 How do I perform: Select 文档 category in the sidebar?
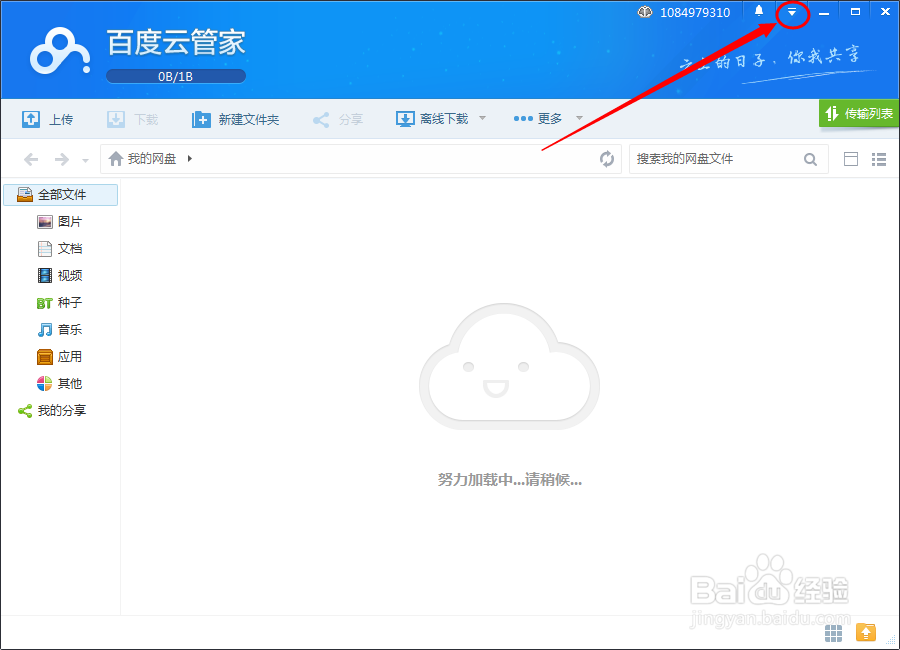60,249
